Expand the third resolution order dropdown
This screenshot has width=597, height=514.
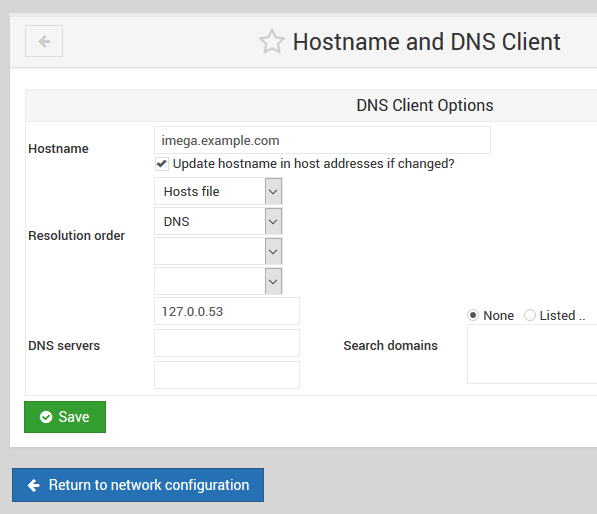point(218,251)
